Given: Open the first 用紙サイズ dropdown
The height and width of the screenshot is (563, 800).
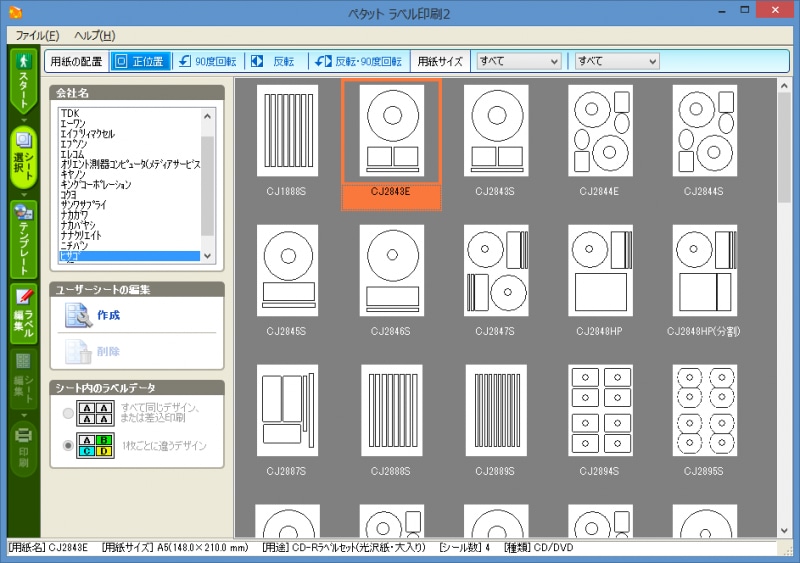Looking at the screenshot, I should coord(518,61).
